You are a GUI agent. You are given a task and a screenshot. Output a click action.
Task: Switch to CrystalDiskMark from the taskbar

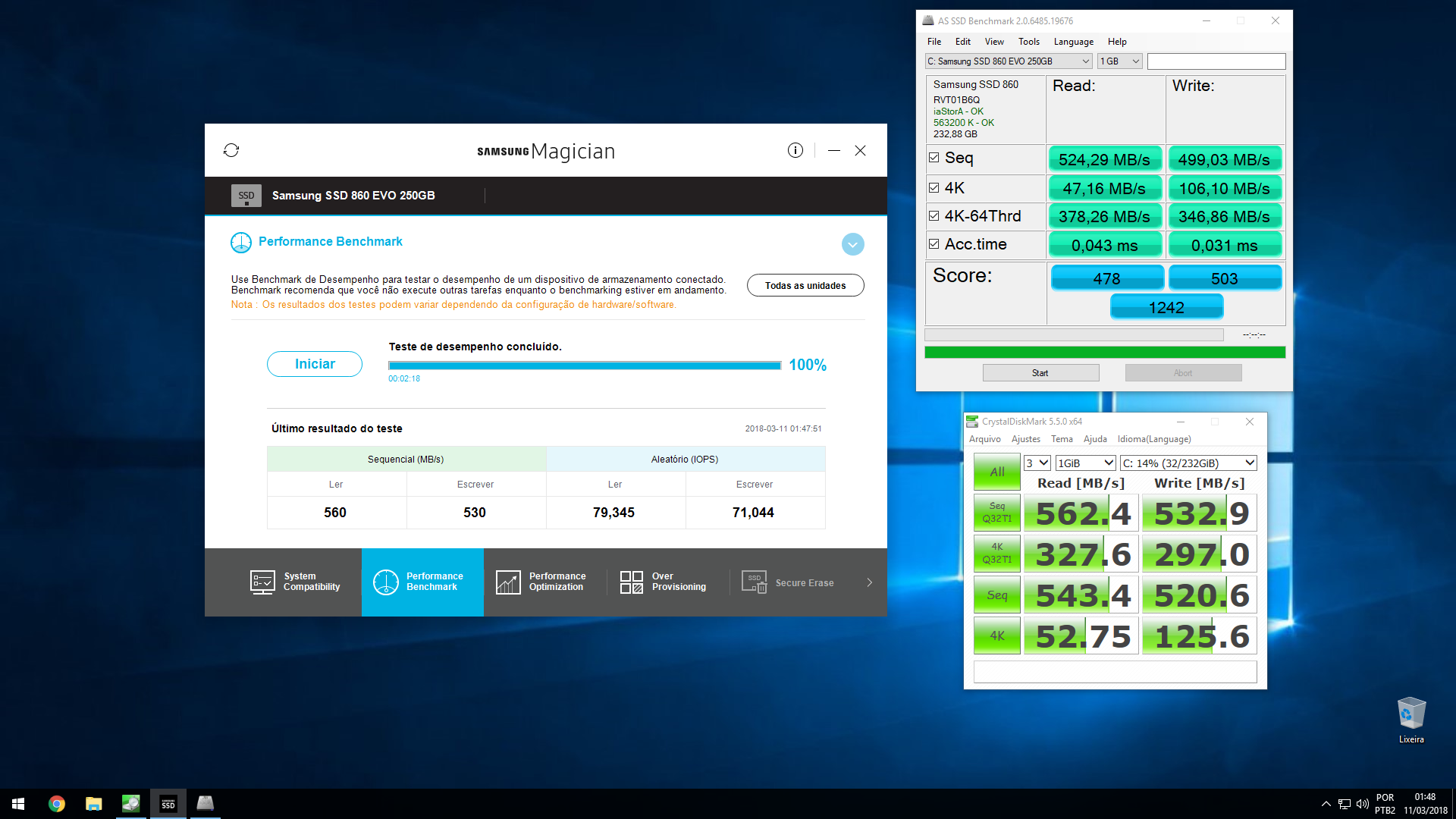(130, 804)
